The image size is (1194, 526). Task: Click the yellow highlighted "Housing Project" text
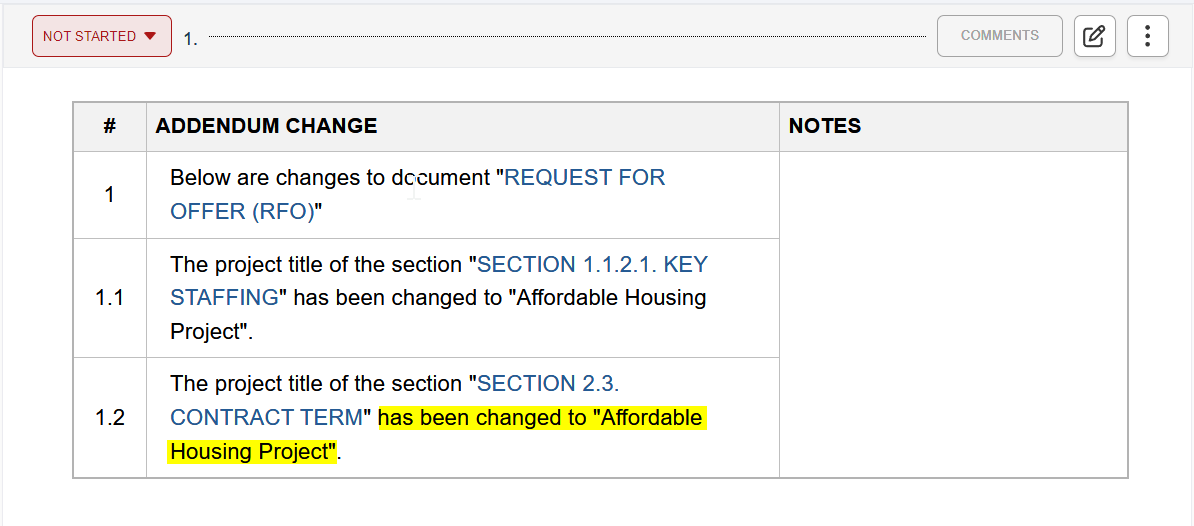(252, 451)
